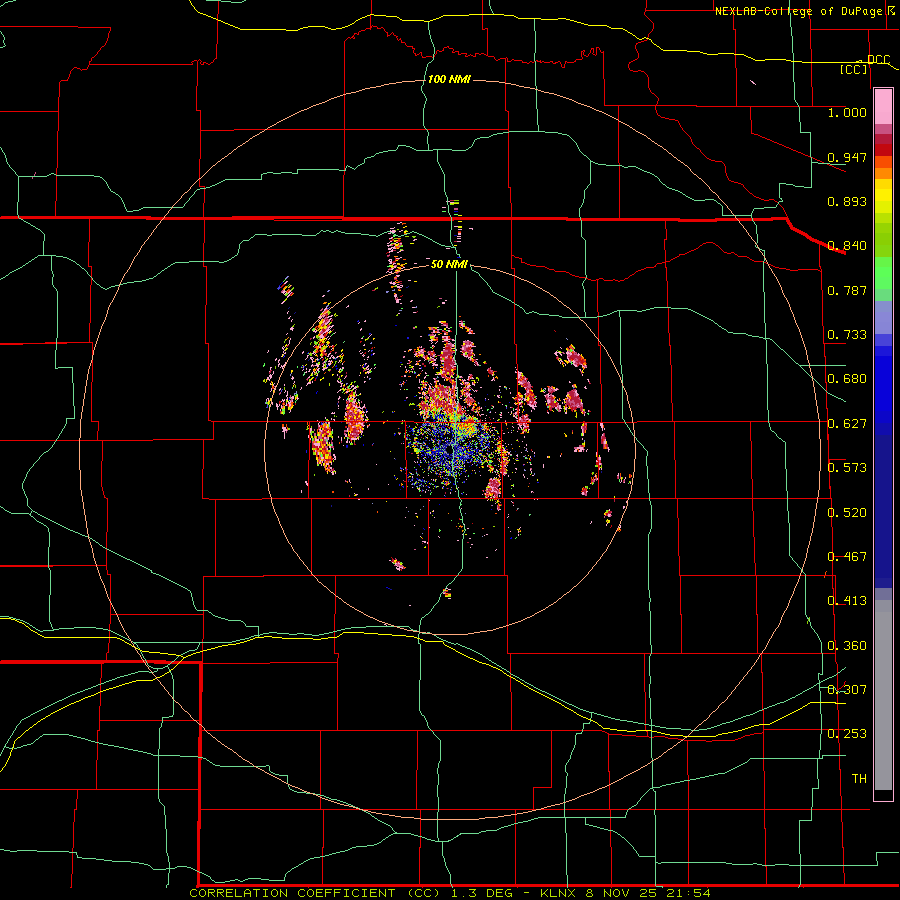Click the TH threshold label on scale
The width and height of the screenshot is (900, 900).
[x=859, y=779]
